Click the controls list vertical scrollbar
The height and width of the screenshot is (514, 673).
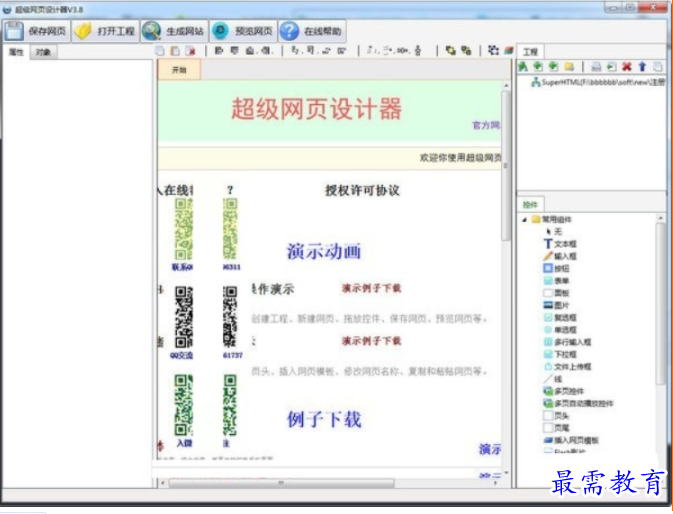pos(660,304)
